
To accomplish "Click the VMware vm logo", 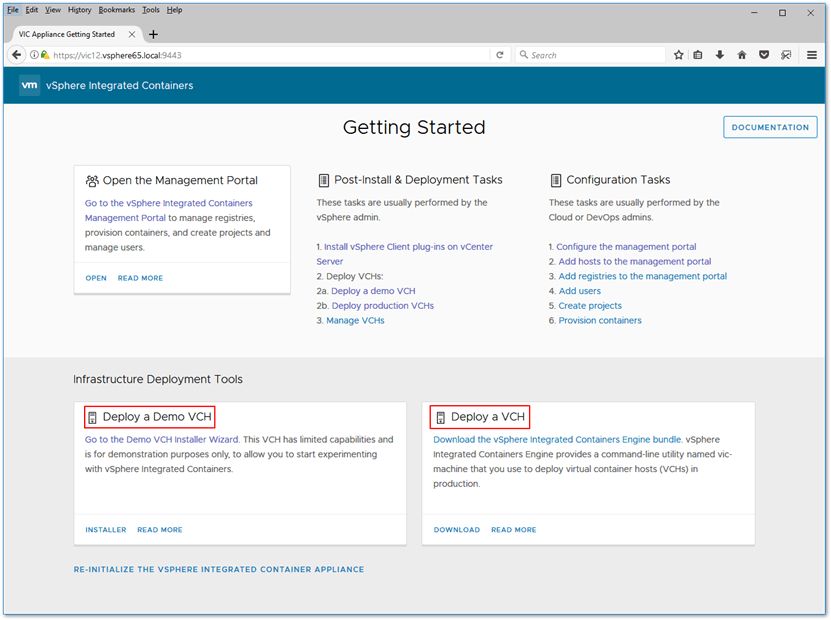I will (29, 85).
